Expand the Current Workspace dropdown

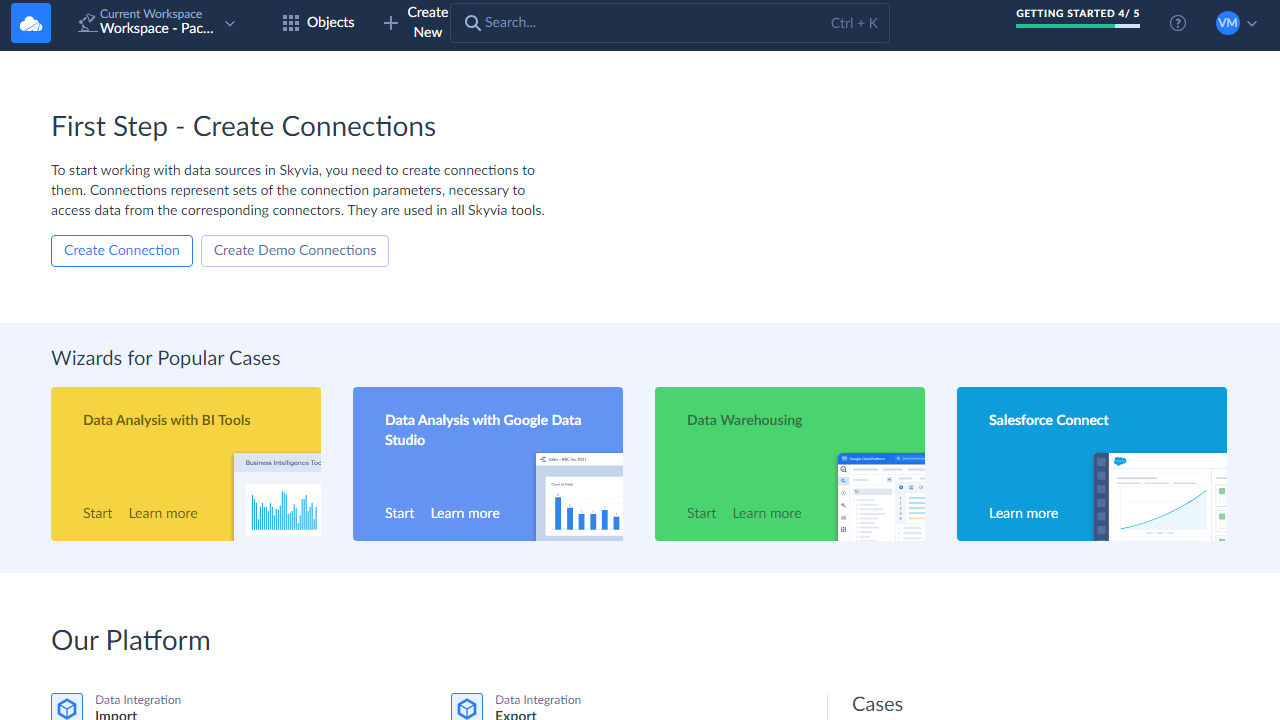(x=230, y=23)
